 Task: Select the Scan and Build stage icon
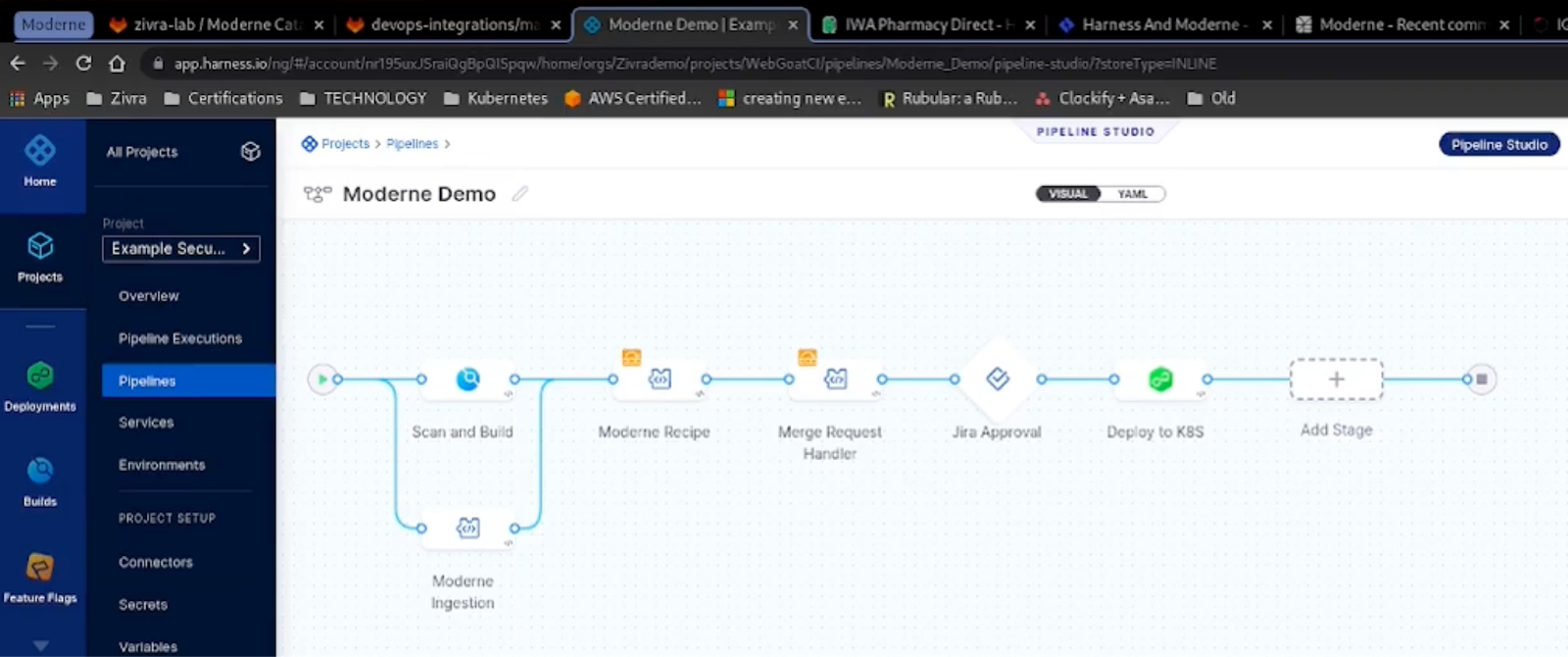click(x=468, y=379)
